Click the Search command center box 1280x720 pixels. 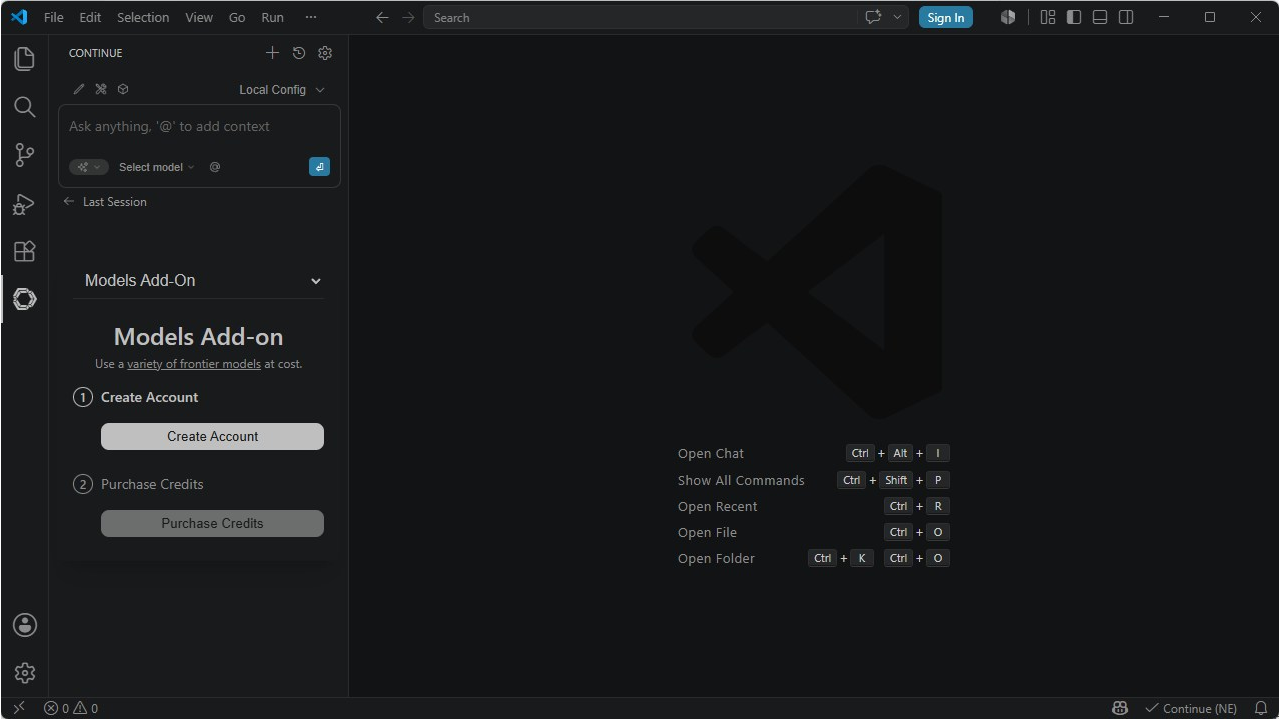[x=640, y=17]
